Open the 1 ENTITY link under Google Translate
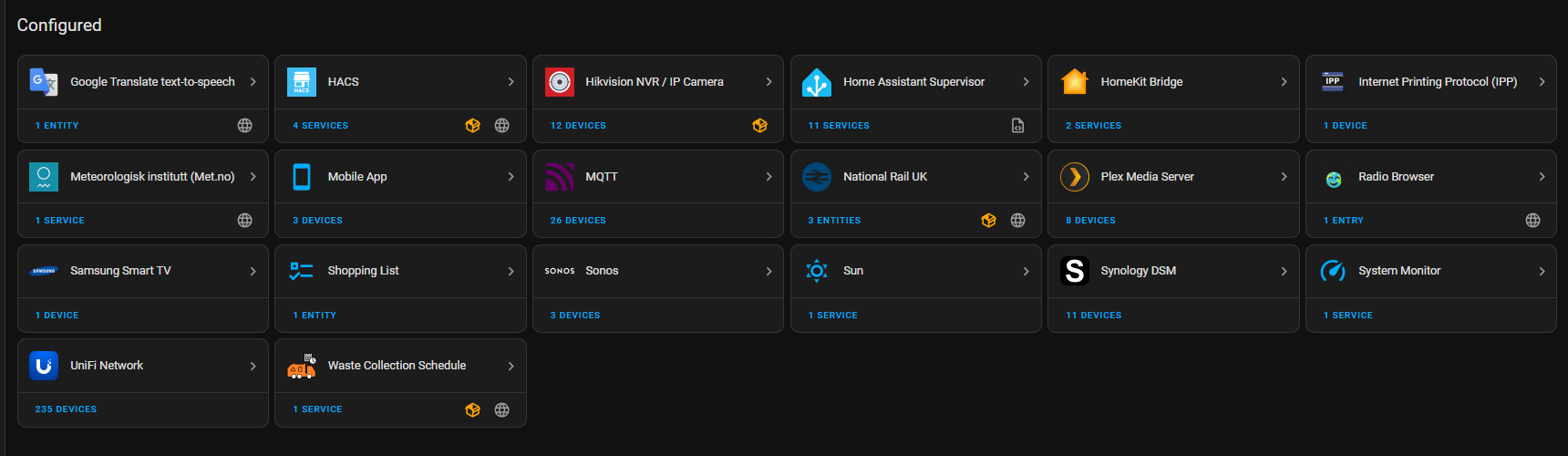This screenshot has width=1568, height=456. click(x=57, y=126)
